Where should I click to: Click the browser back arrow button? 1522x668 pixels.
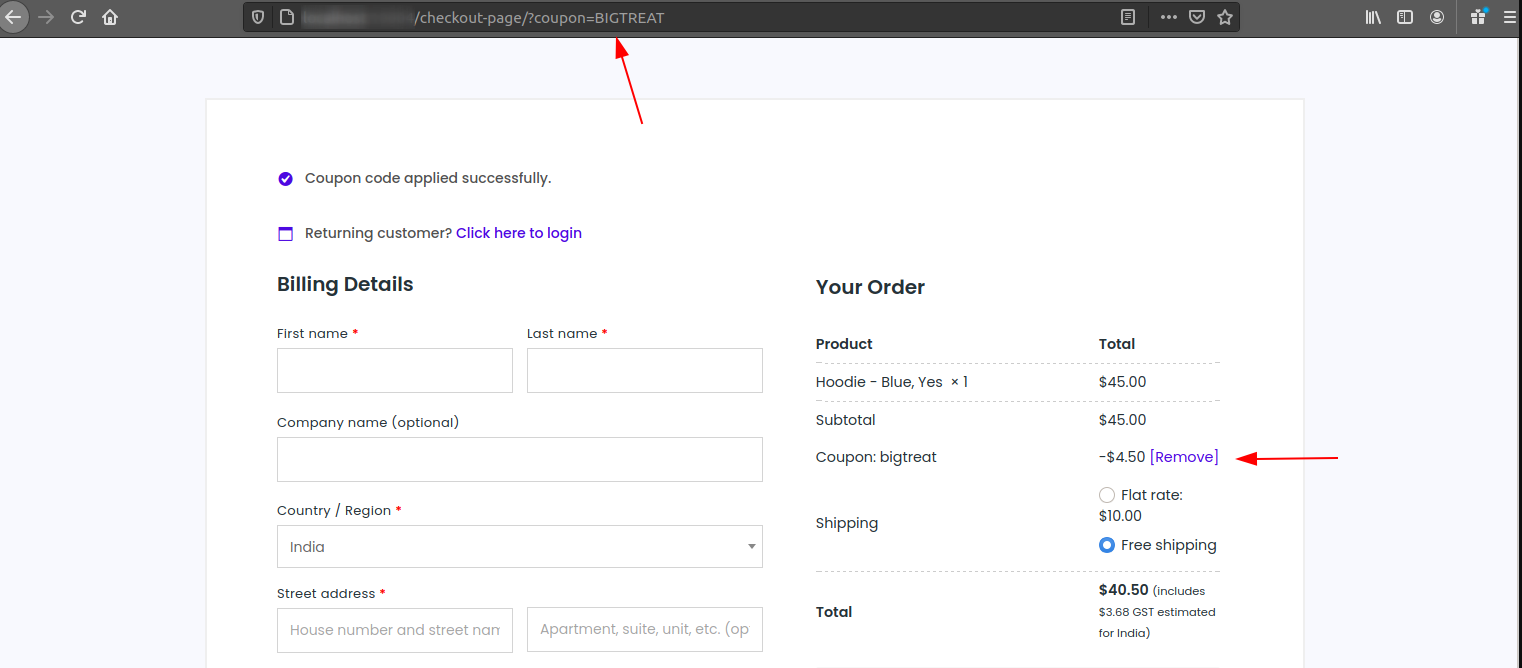[12, 17]
